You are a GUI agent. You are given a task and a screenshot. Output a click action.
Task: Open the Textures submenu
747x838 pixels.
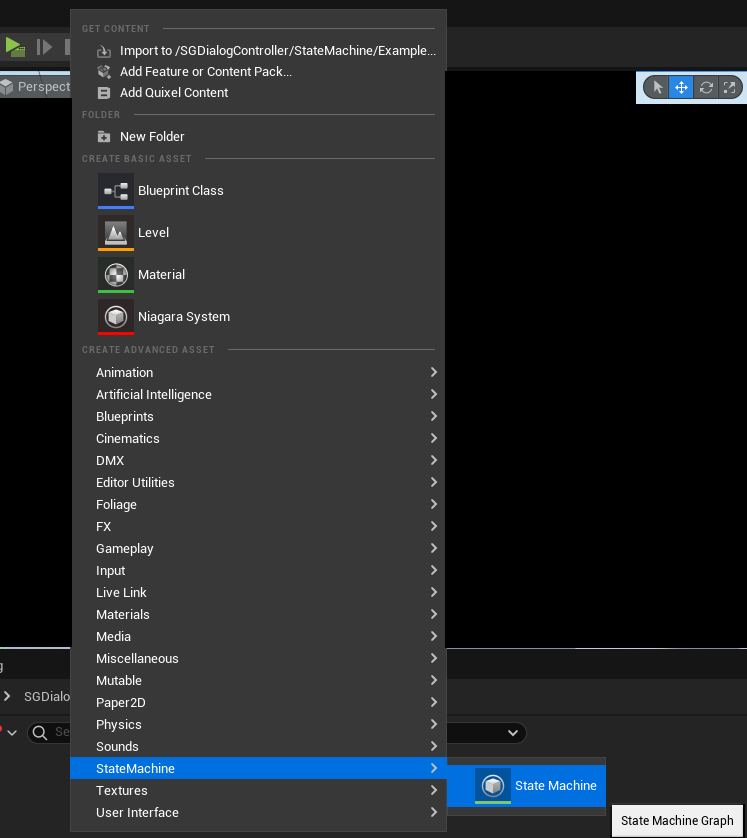[258, 790]
